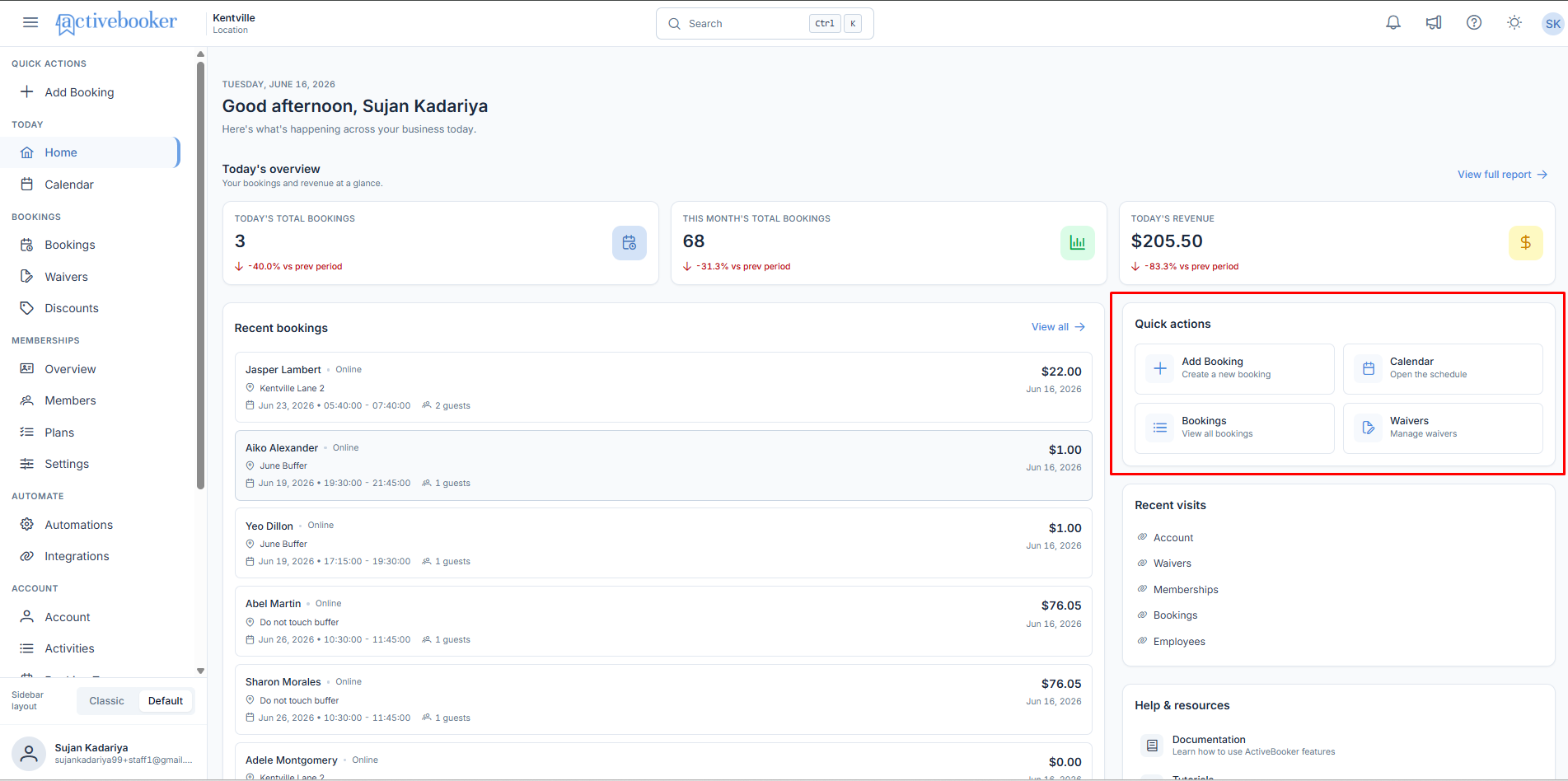Viewport: 1568px width, 781px height.
Task: Click View all in Recent bookings
Action: (1058, 327)
